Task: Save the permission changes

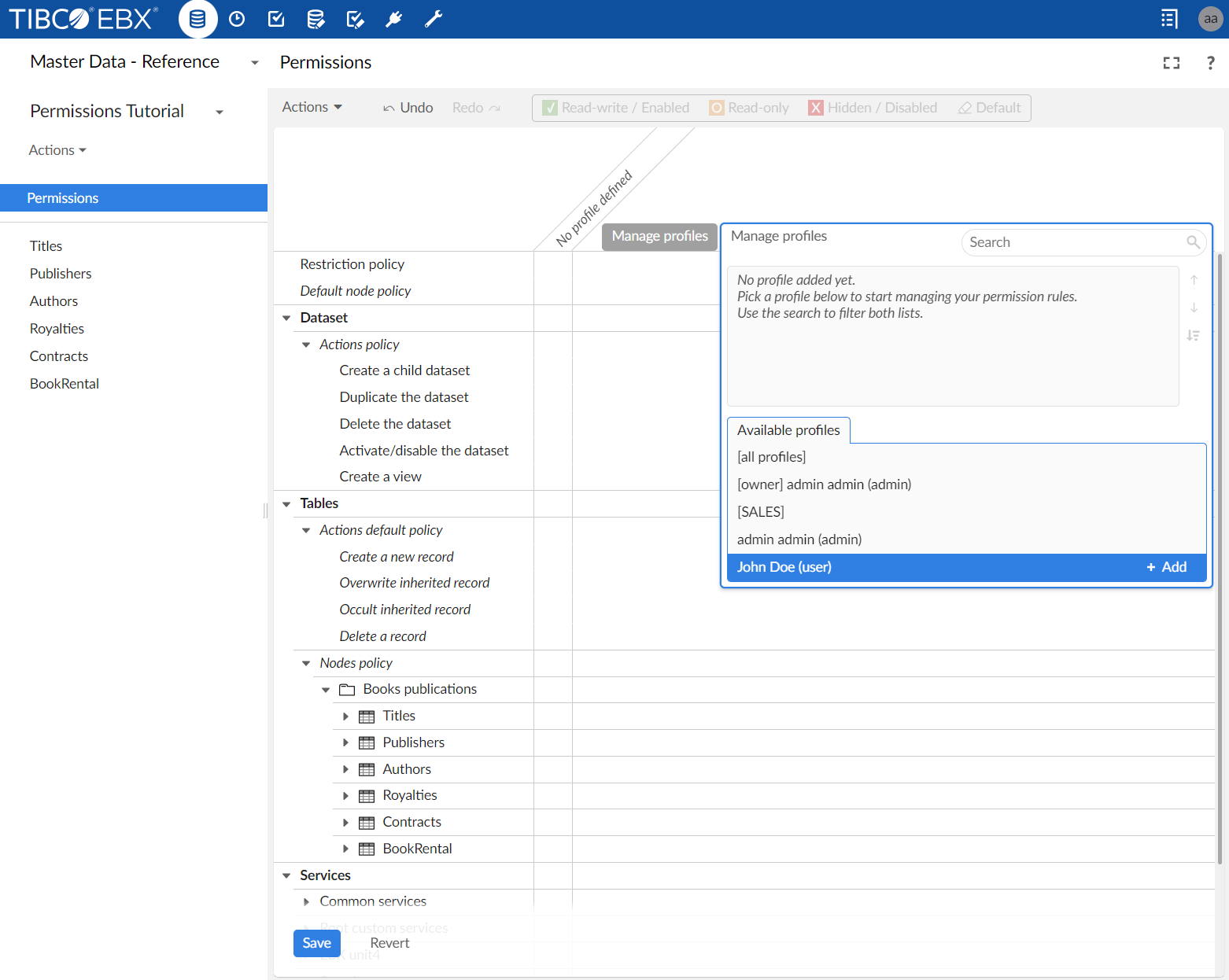Action: (x=316, y=943)
